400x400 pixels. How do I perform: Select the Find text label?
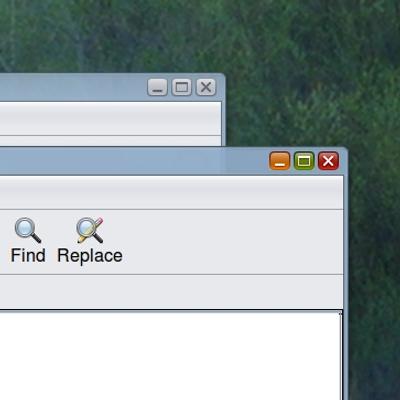[x=28, y=256]
